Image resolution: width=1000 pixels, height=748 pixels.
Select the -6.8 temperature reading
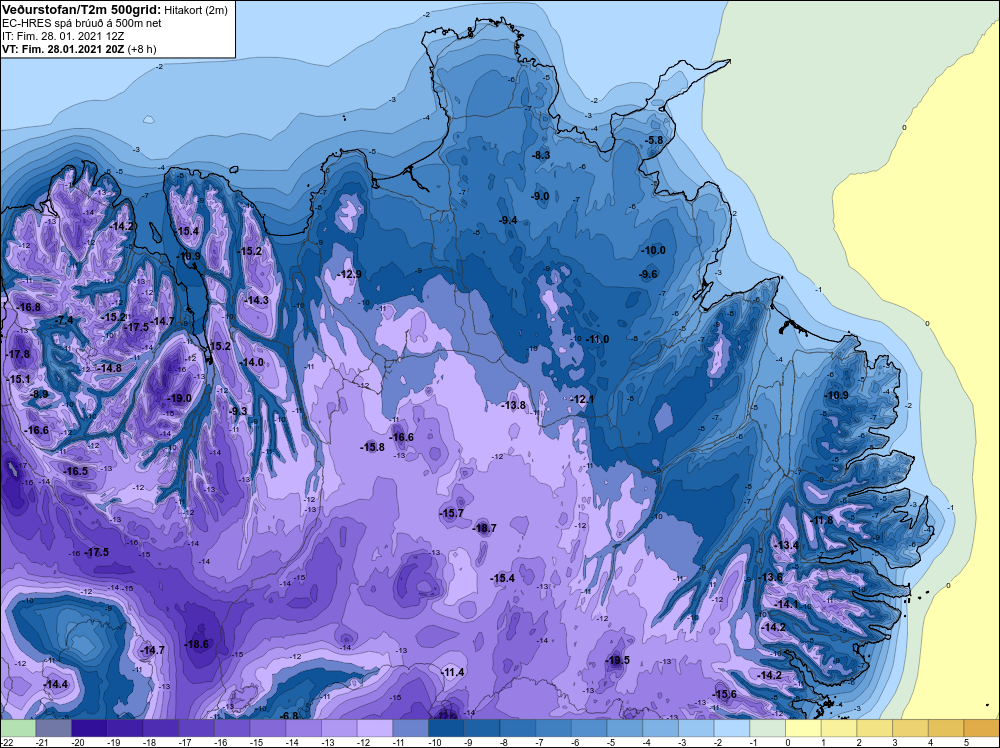point(290,715)
